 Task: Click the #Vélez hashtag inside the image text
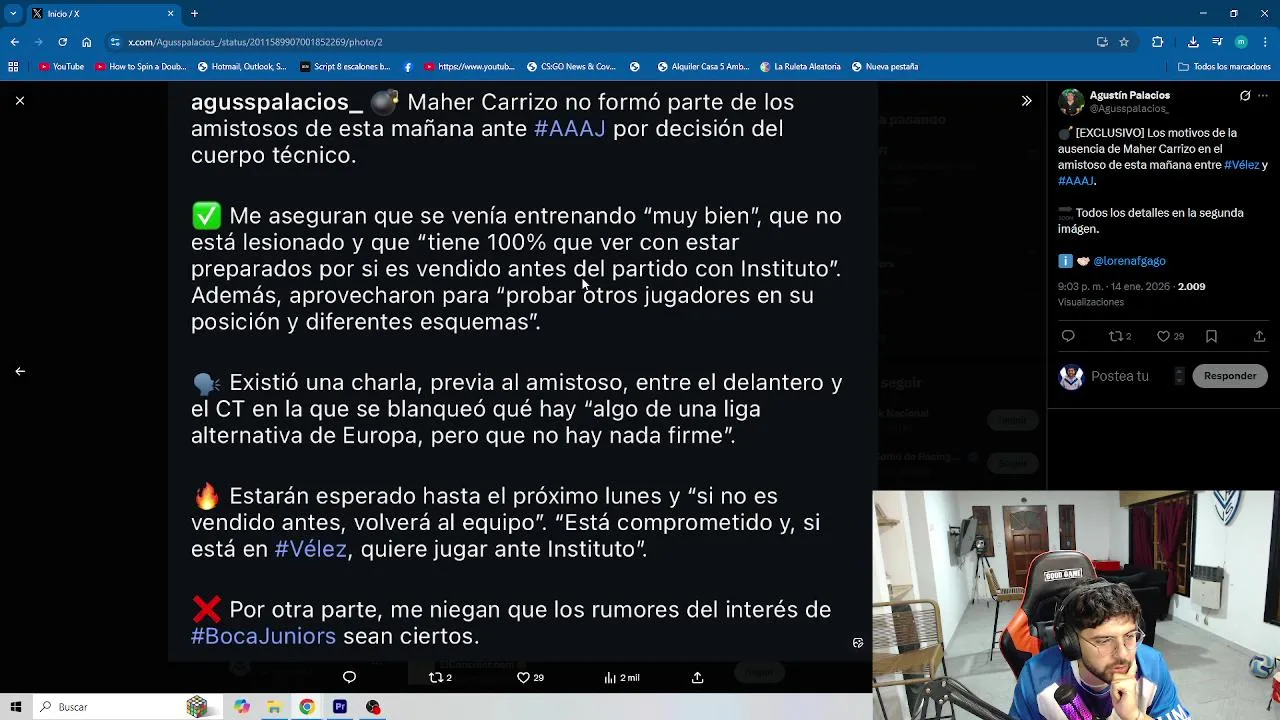(x=310, y=549)
